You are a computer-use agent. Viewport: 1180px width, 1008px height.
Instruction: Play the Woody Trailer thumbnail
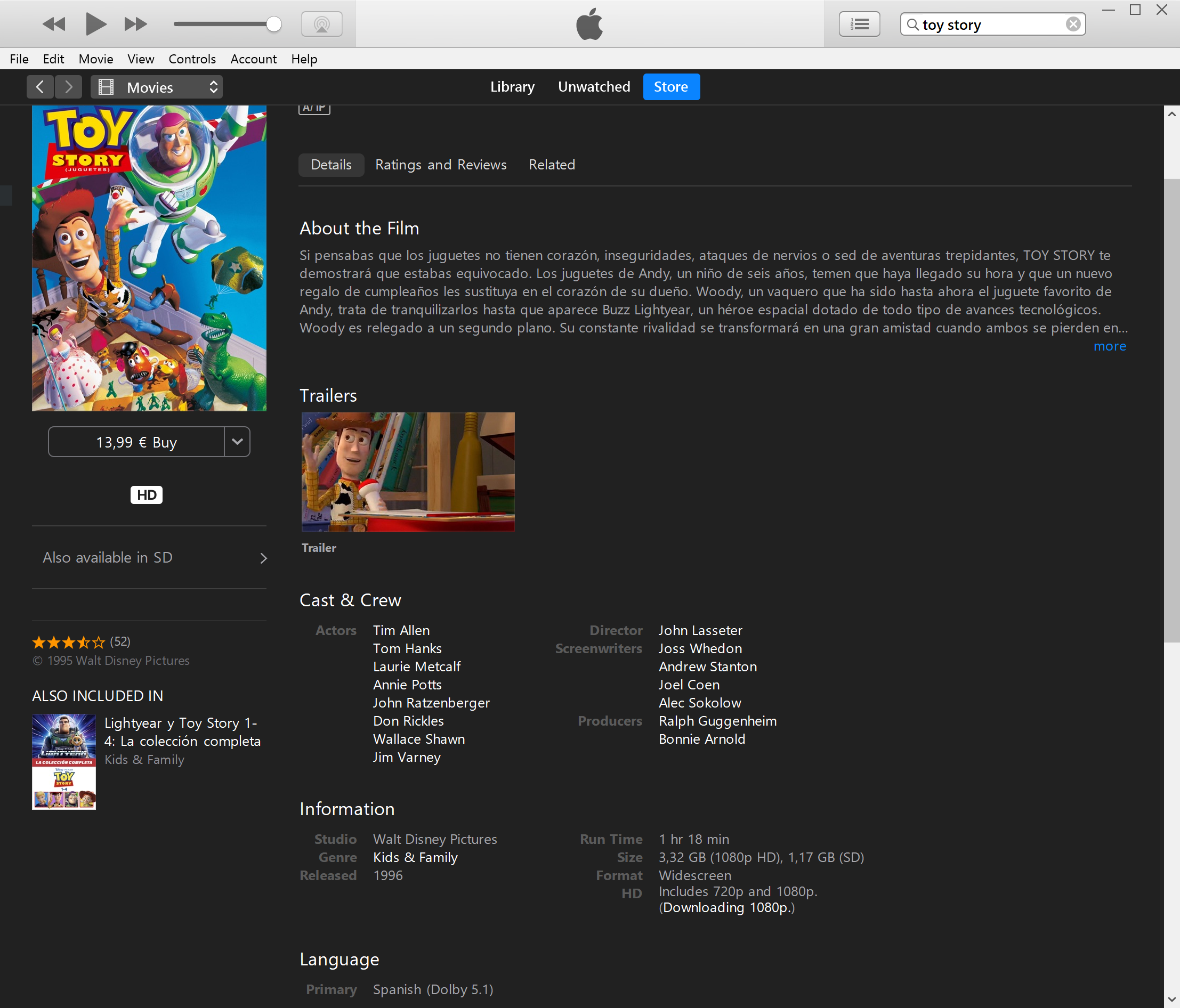coord(408,472)
